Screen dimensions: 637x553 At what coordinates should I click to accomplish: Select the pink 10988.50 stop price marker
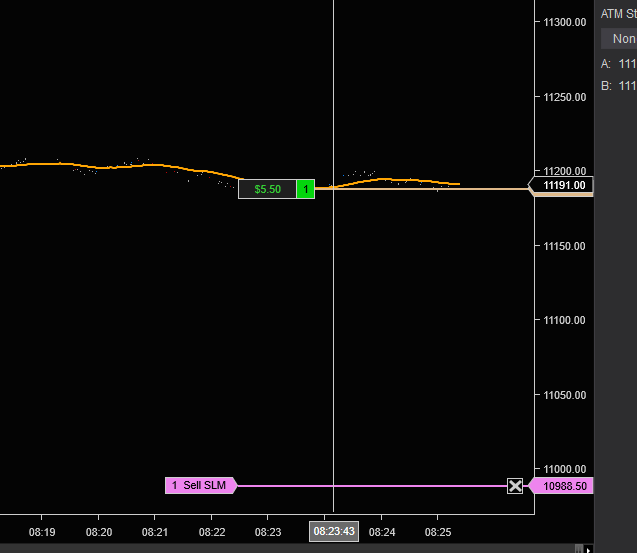[561, 486]
